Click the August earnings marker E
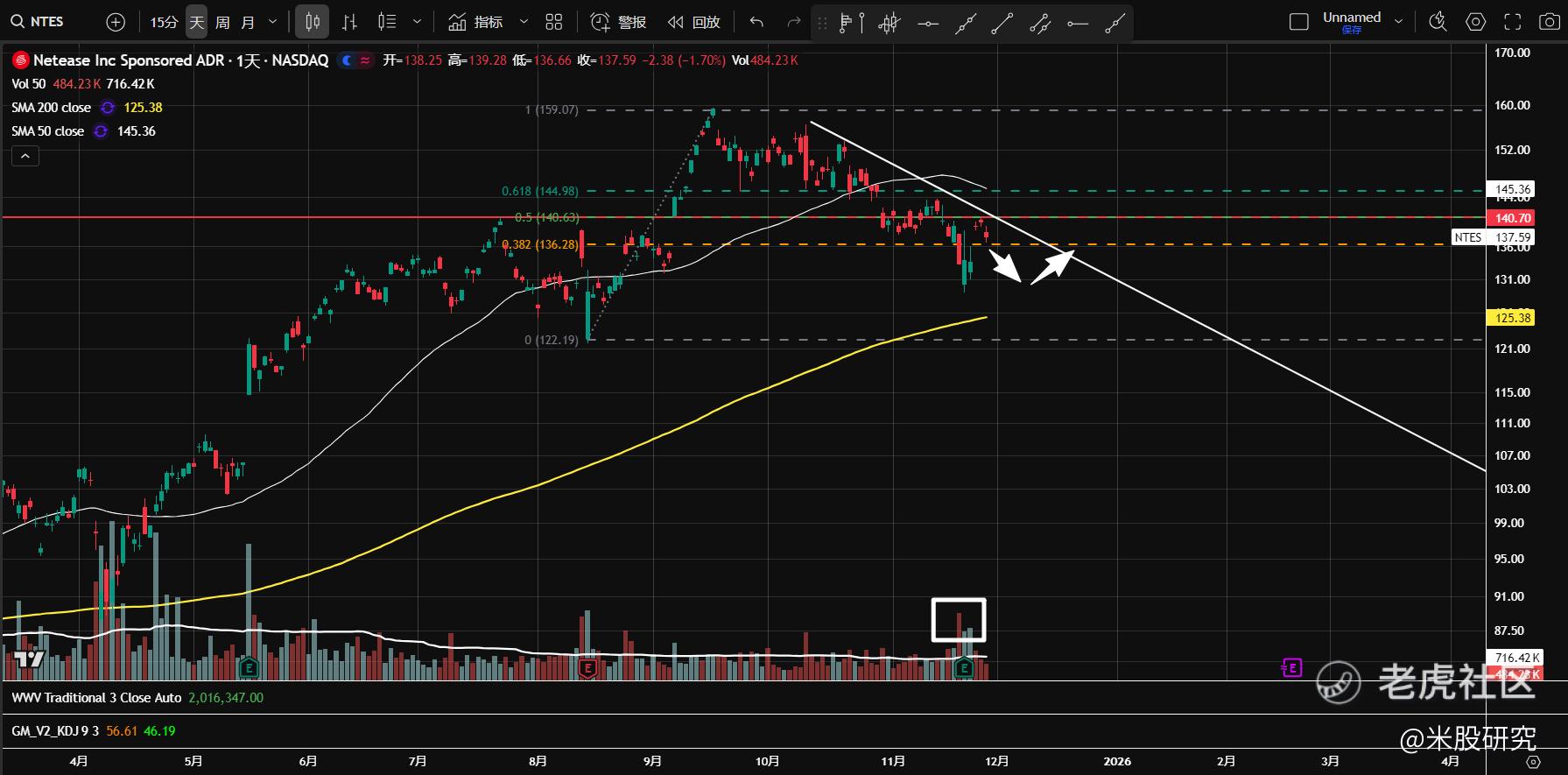 [x=587, y=669]
